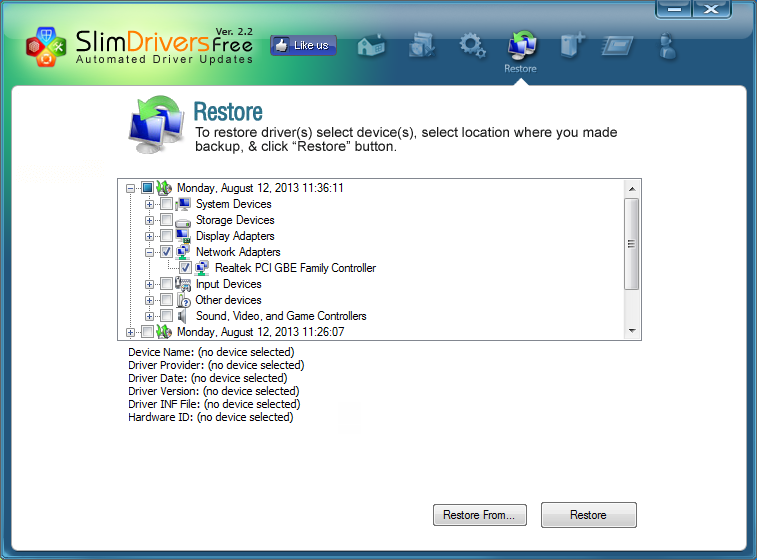Select the Input Devices row
The width and height of the screenshot is (757, 560).
click(228, 284)
